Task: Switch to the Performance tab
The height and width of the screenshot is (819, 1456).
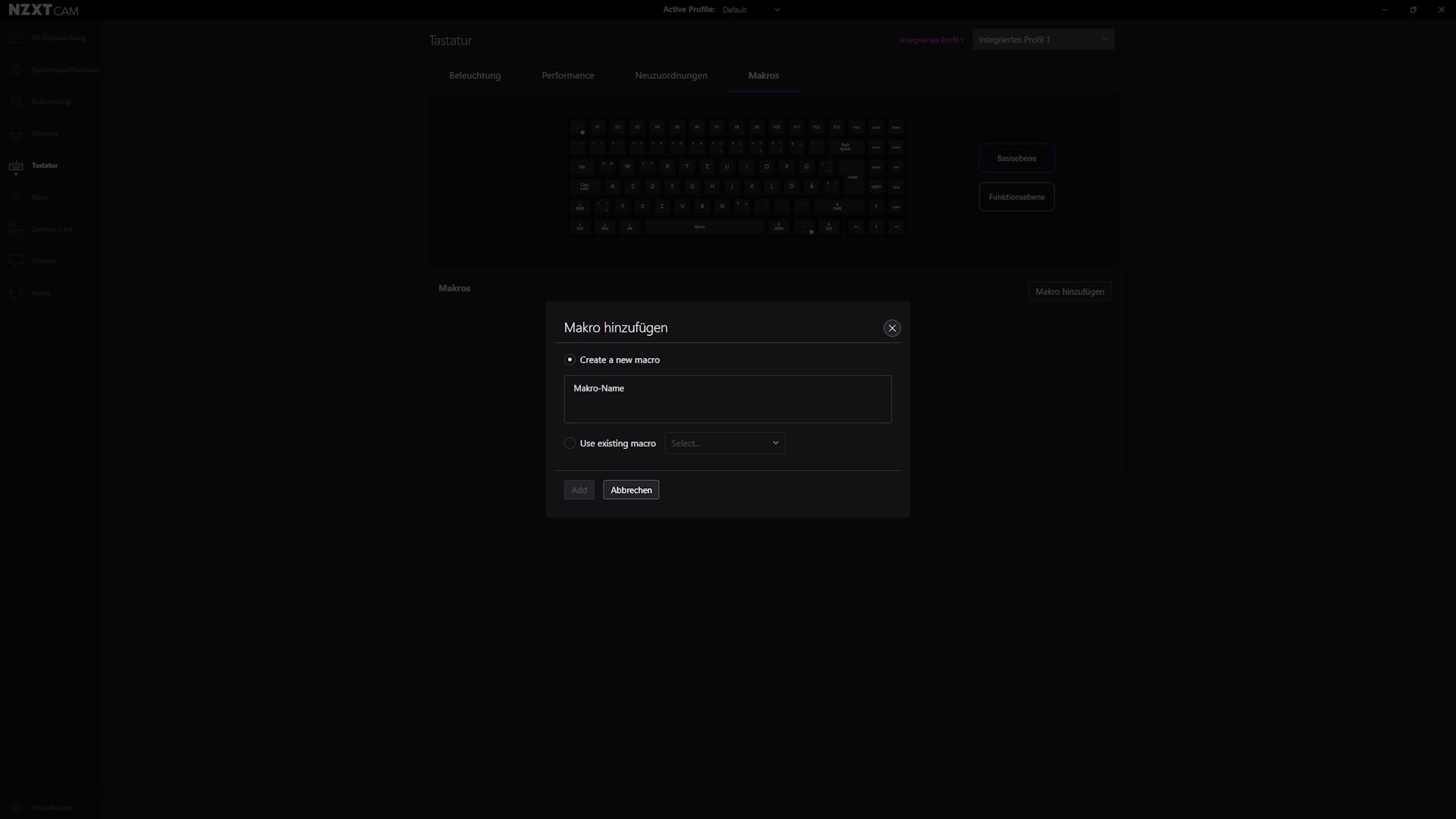Action: click(x=568, y=75)
